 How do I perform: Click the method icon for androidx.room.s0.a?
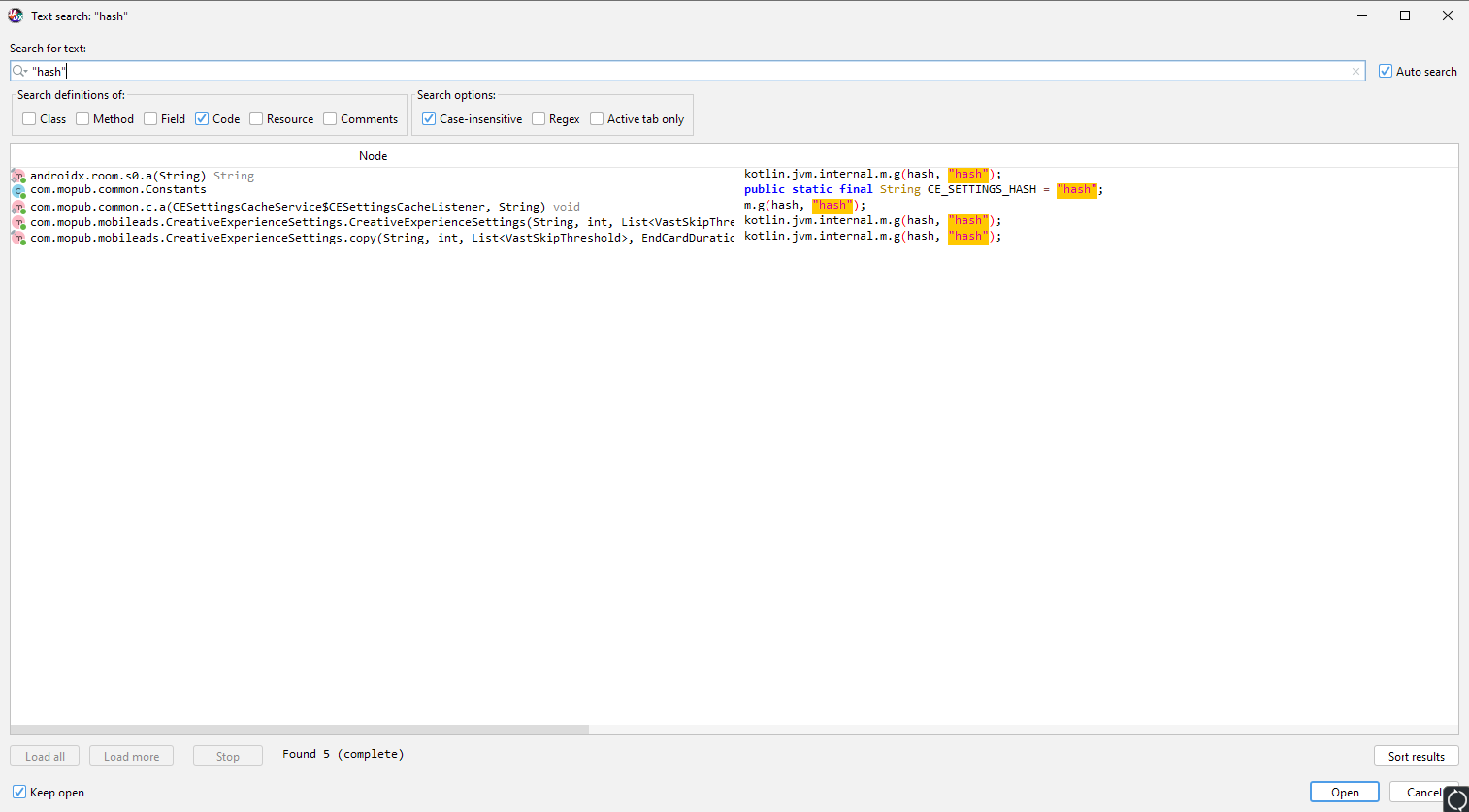(x=17, y=176)
